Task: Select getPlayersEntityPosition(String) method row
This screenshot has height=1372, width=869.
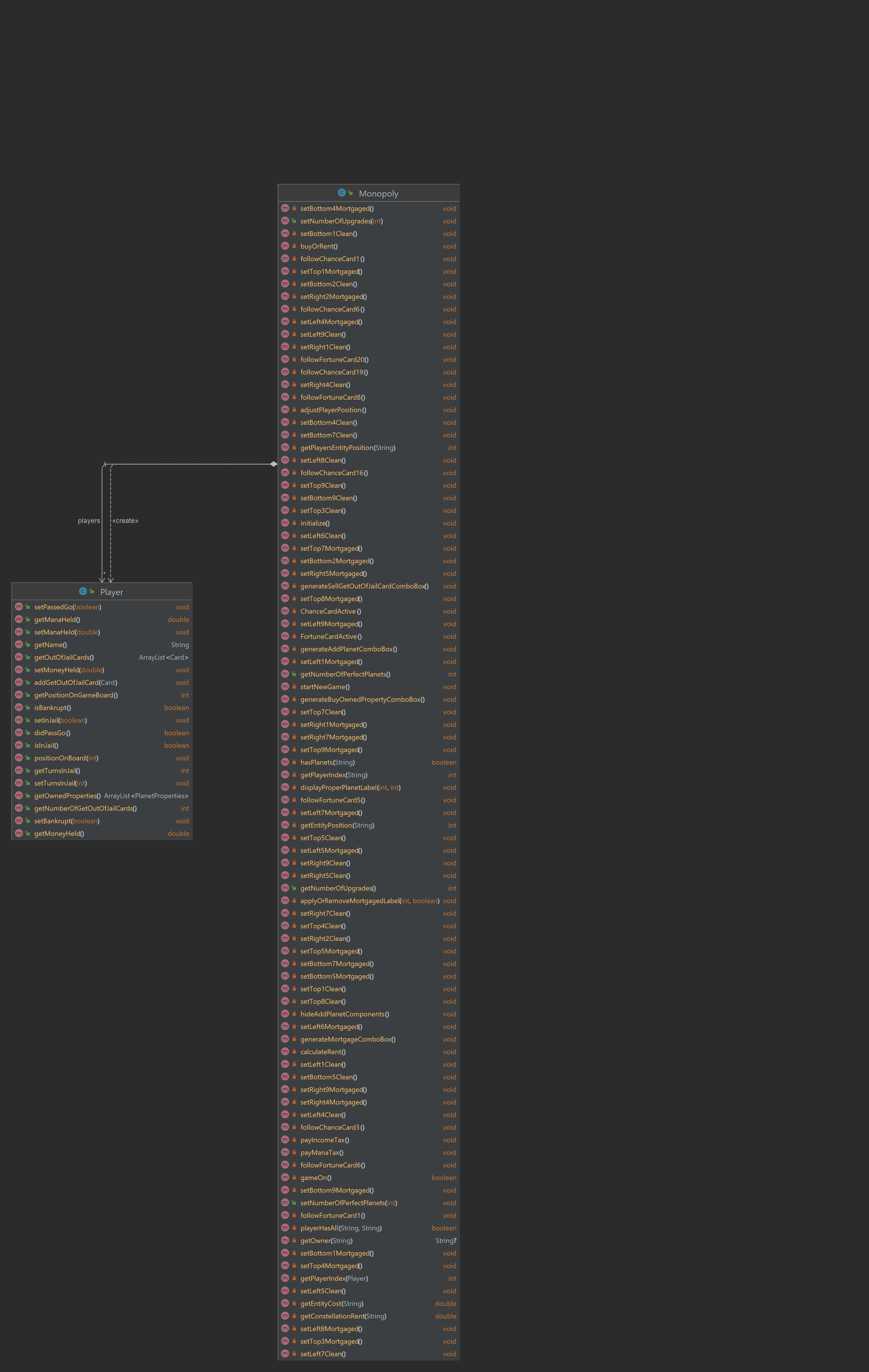Action: (x=348, y=448)
